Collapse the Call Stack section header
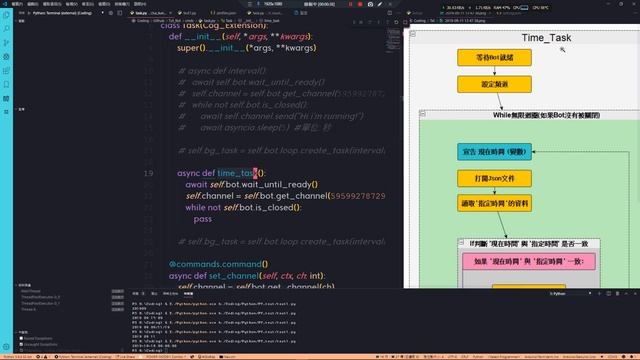 [x=23, y=285]
